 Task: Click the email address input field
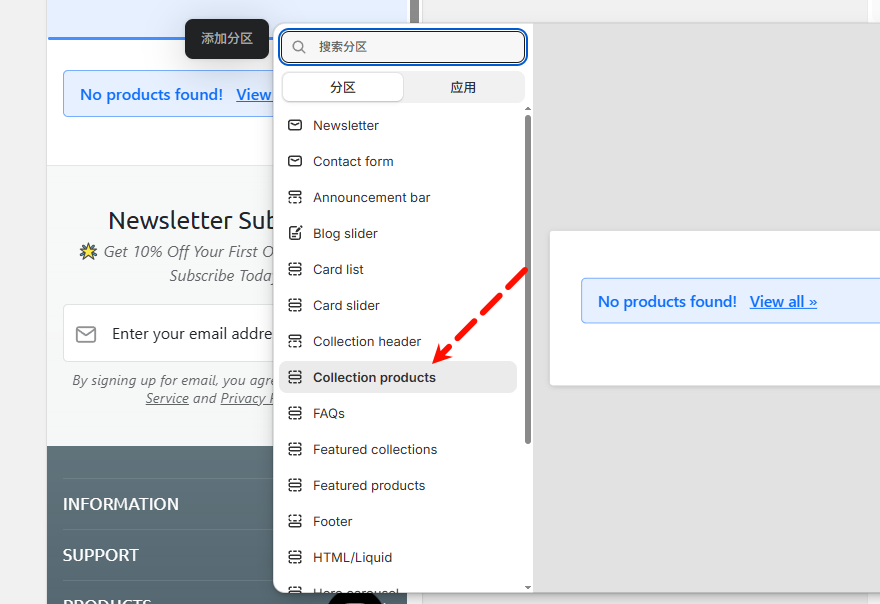[x=190, y=333]
